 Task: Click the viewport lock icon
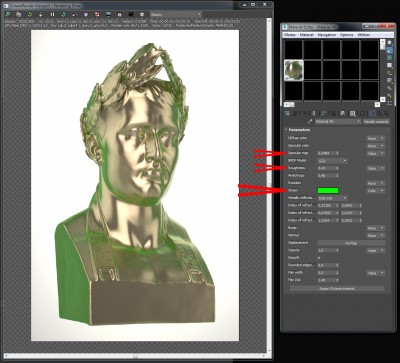pos(41,14)
